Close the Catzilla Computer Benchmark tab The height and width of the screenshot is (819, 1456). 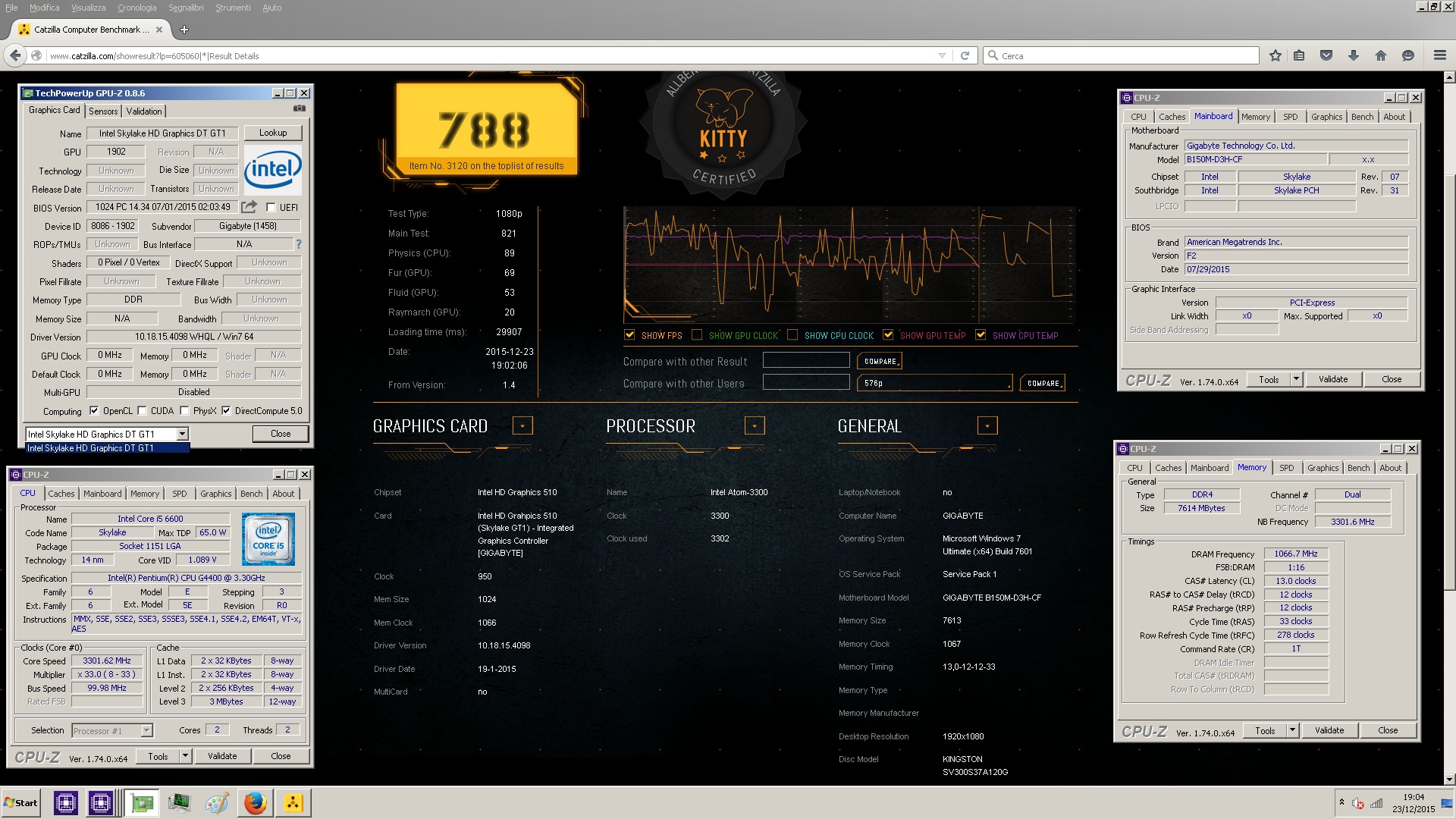(x=159, y=30)
